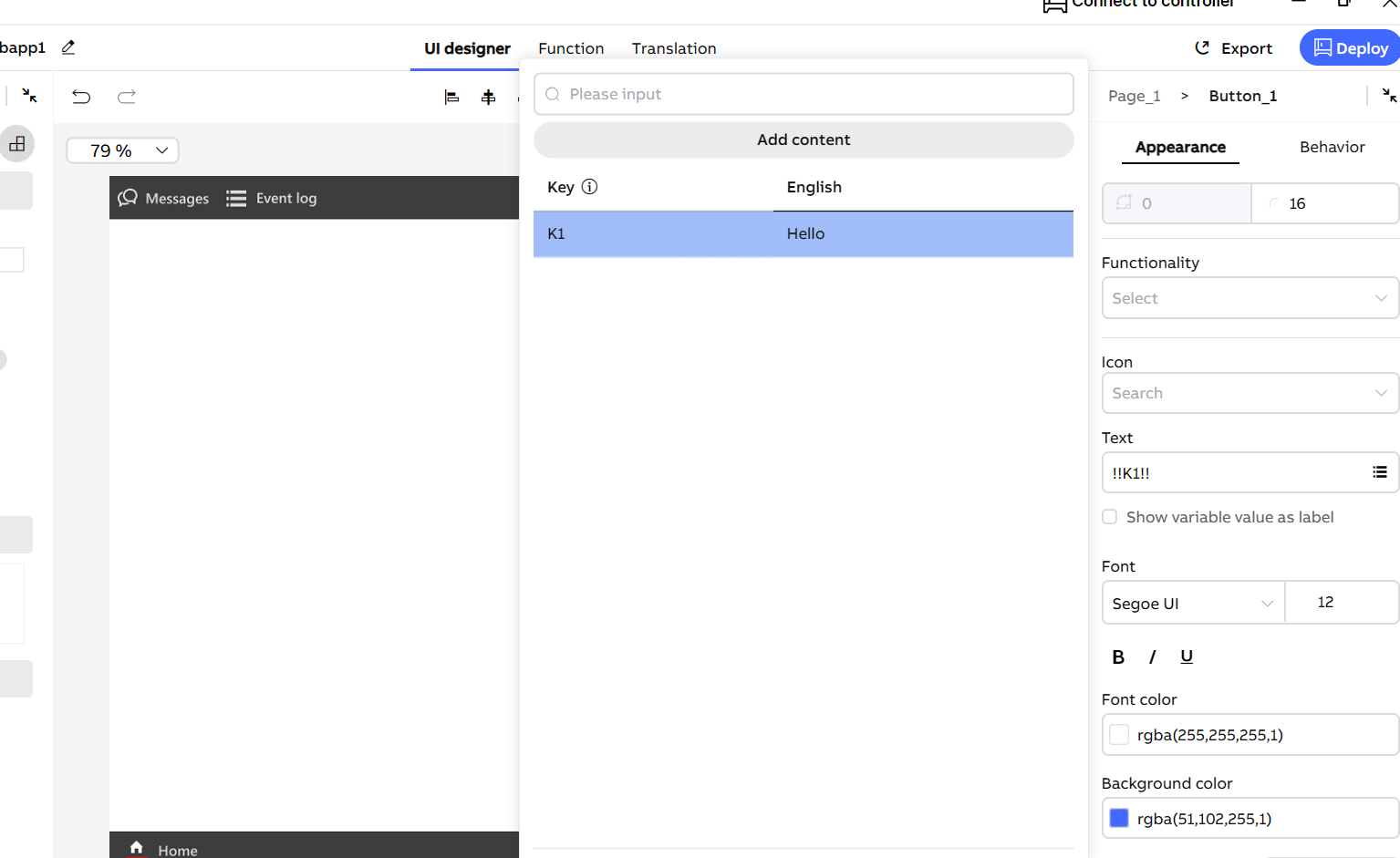This screenshot has height=858, width=1400.
Task: Click the pencil icon to rename app
Action: (x=68, y=47)
